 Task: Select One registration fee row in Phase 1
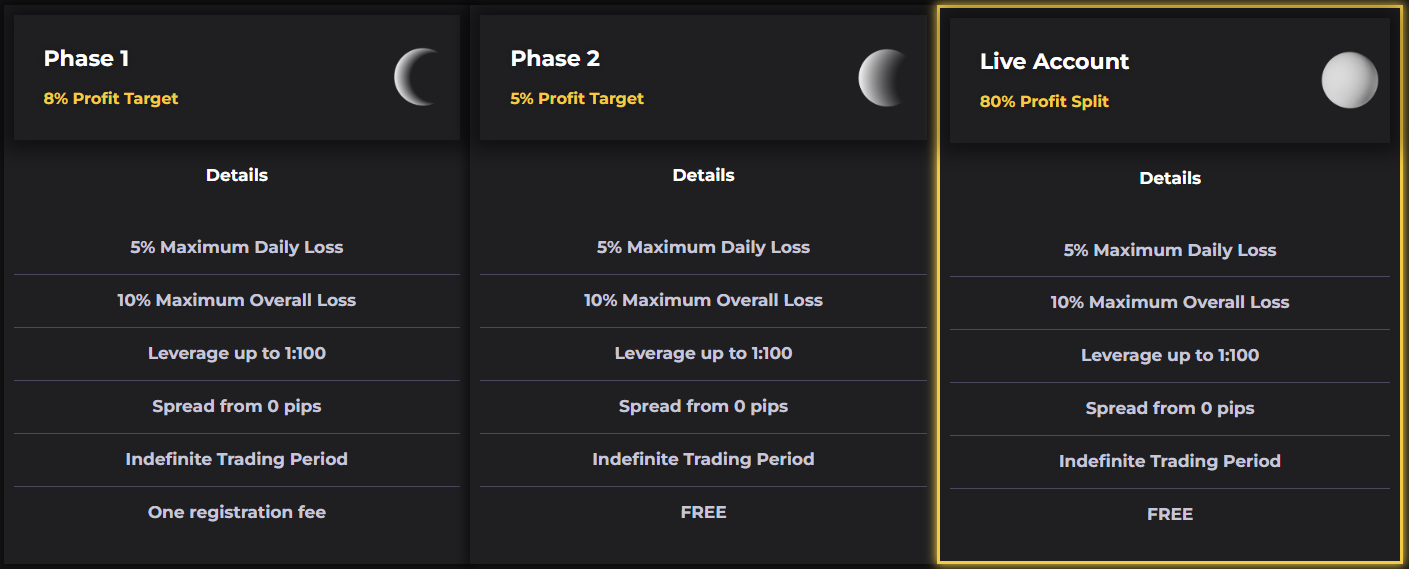point(237,512)
